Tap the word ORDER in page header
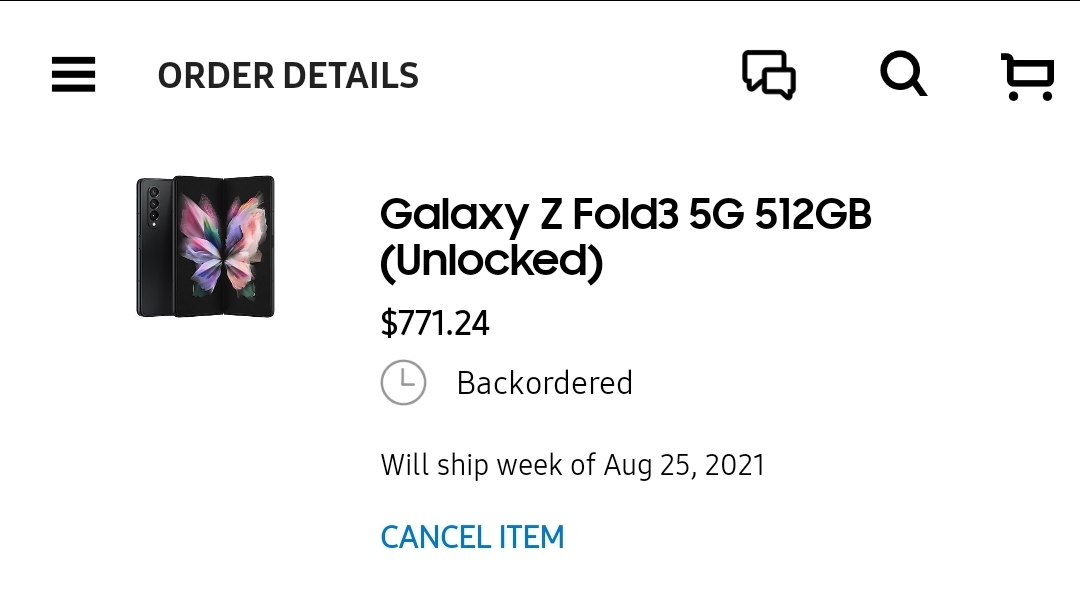Screen dimensions: 1080x602 click(216, 75)
